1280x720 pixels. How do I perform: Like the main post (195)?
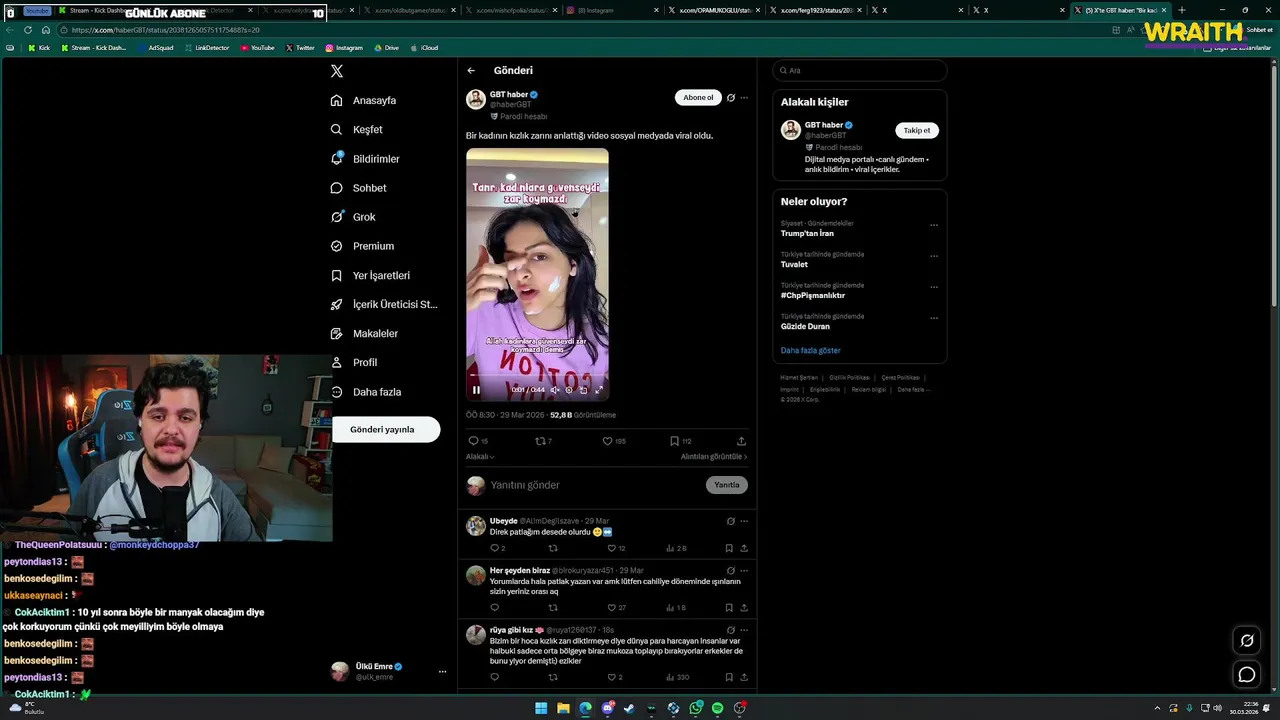614,441
